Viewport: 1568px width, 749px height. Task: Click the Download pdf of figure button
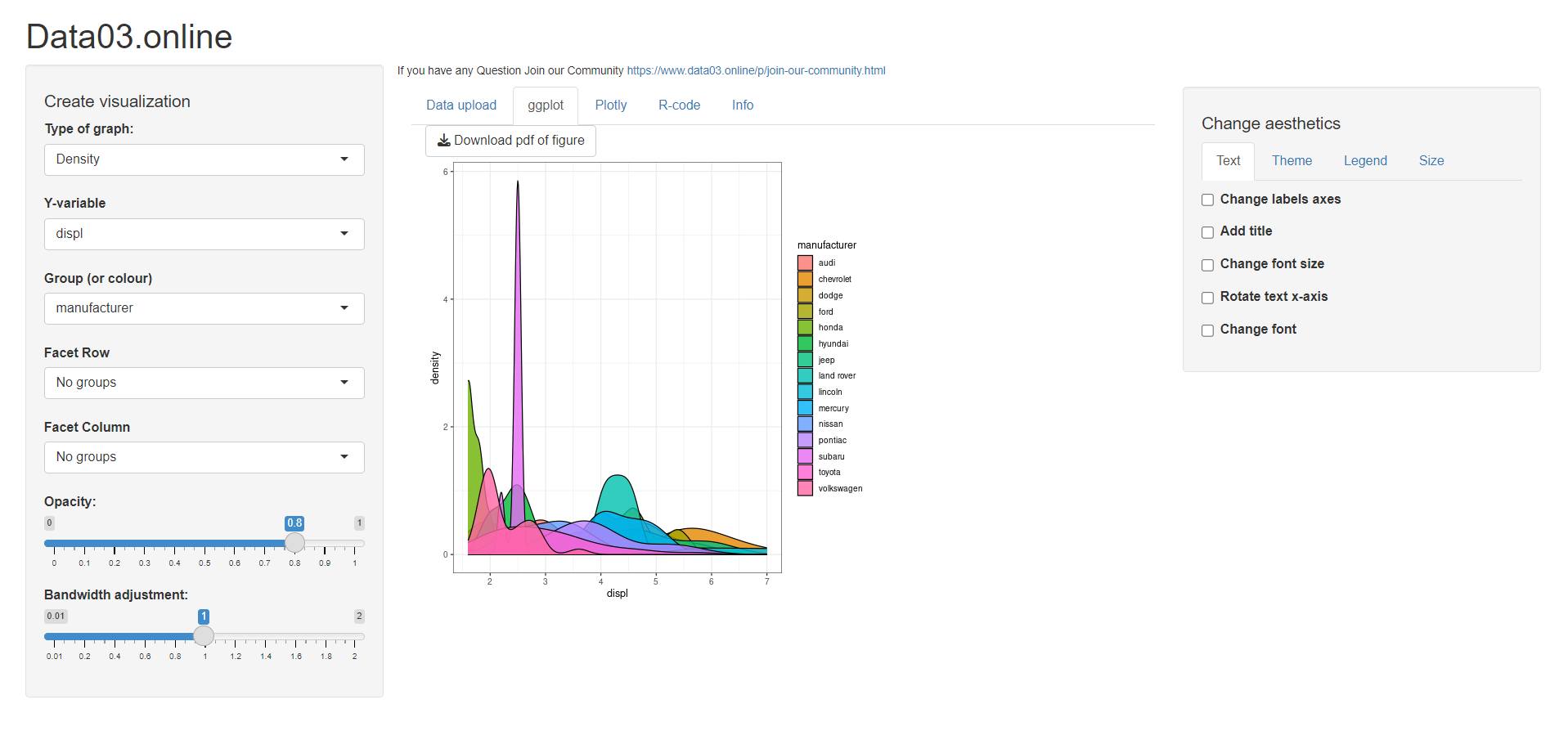tap(510, 141)
